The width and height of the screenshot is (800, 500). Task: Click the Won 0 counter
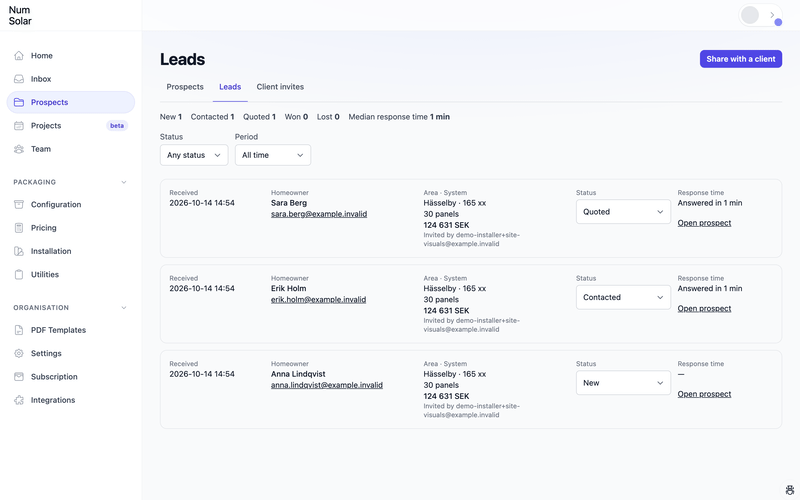pyautogui.click(x=296, y=117)
